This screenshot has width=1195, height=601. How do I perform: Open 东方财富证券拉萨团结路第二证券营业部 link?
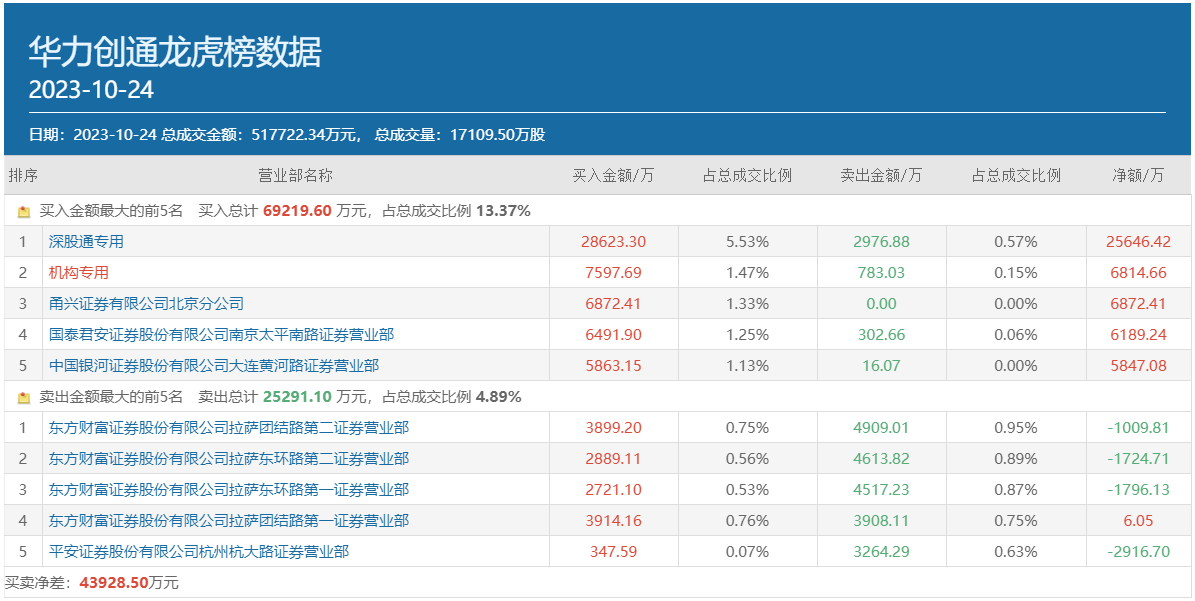pos(228,428)
